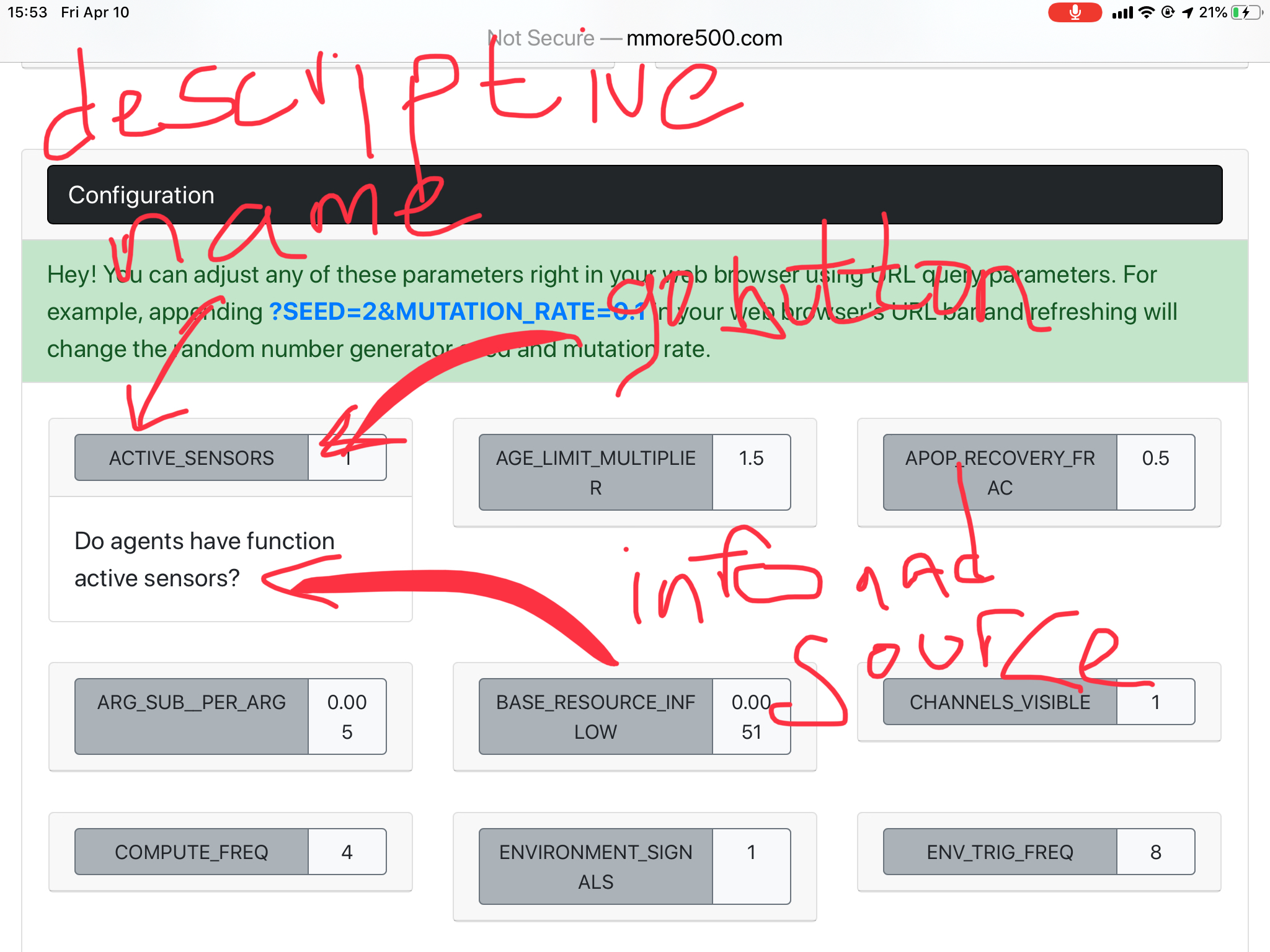Click the ENV_TRIG_FREQ value 8
The width and height of the screenshot is (1270, 952).
(x=1155, y=852)
